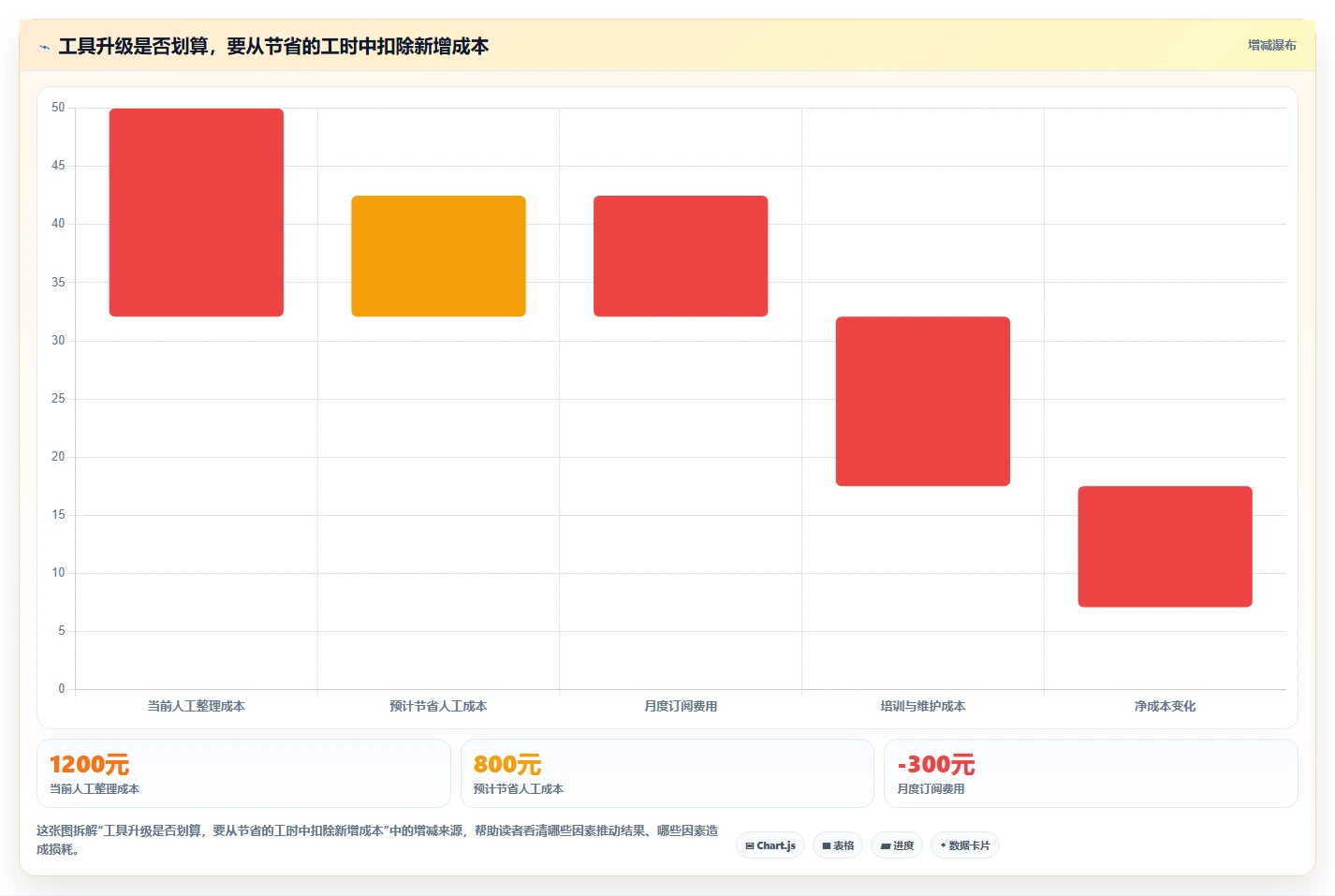
Task: Click the chart title 工具升级是否划算 heading
Action: [x=273, y=46]
